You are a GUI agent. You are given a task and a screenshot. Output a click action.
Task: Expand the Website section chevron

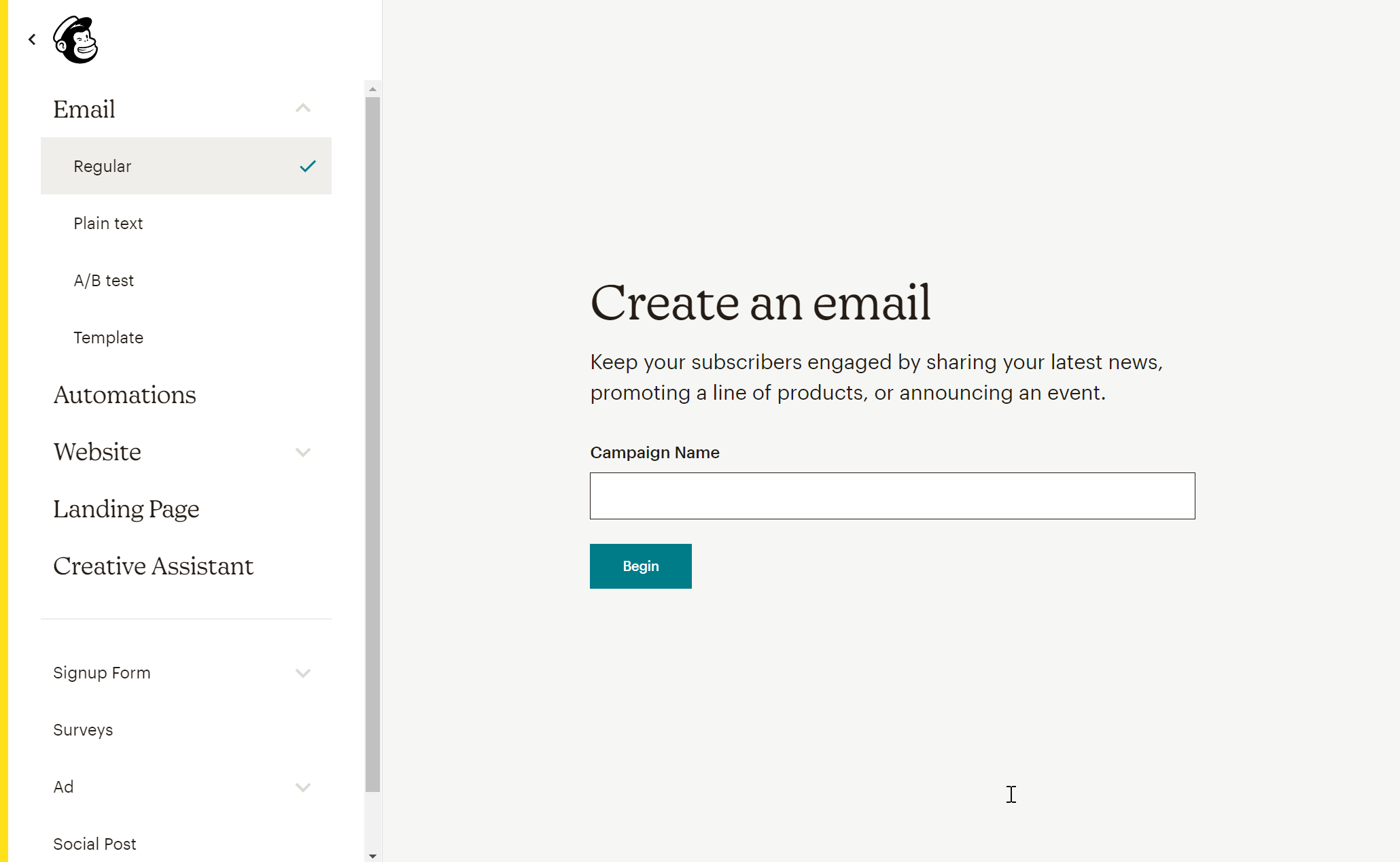pyautogui.click(x=303, y=452)
